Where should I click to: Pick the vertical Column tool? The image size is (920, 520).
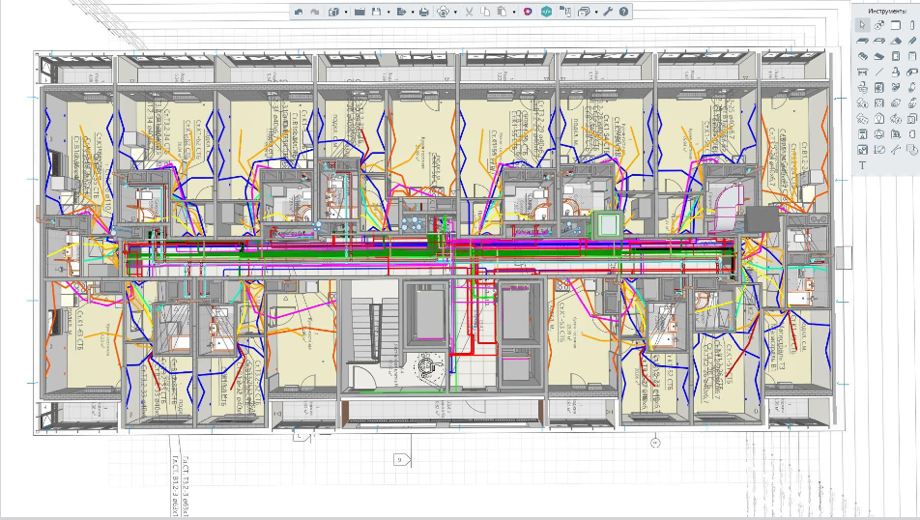(x=912, y=25)
